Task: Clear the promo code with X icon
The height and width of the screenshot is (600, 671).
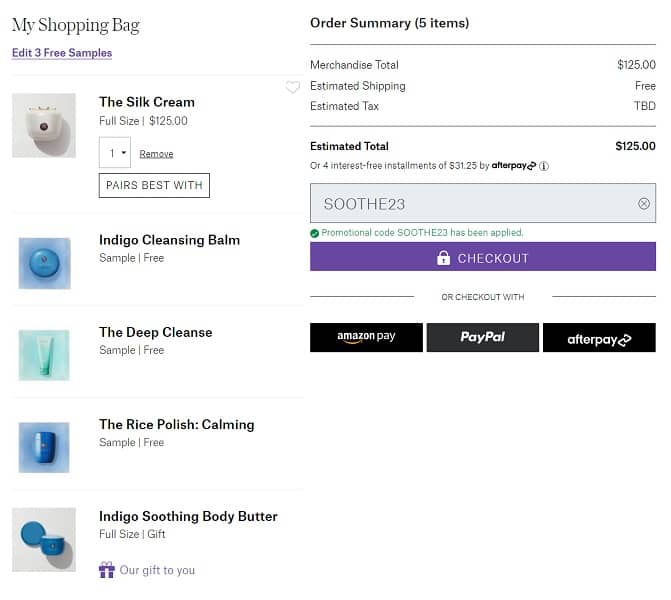Action: click(x=644, y=204)
